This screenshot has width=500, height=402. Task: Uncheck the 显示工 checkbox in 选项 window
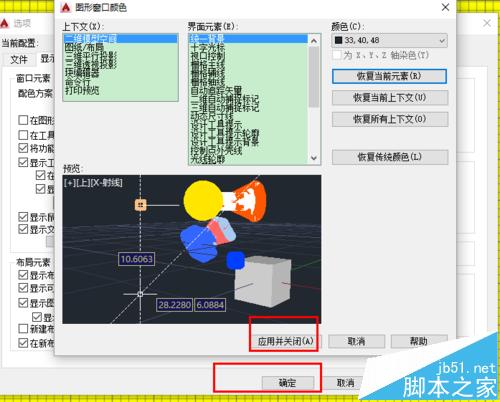coord(23,163)
